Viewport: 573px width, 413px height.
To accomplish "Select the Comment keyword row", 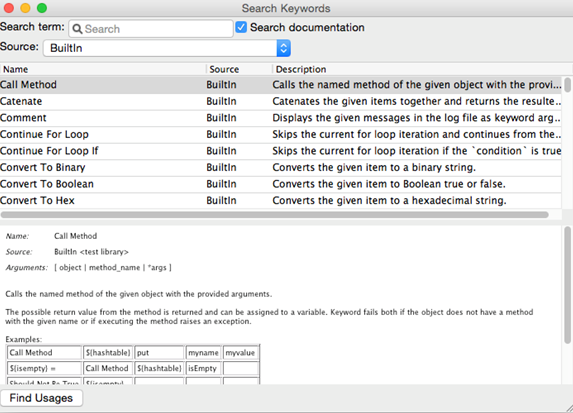I will click(281, 118).
